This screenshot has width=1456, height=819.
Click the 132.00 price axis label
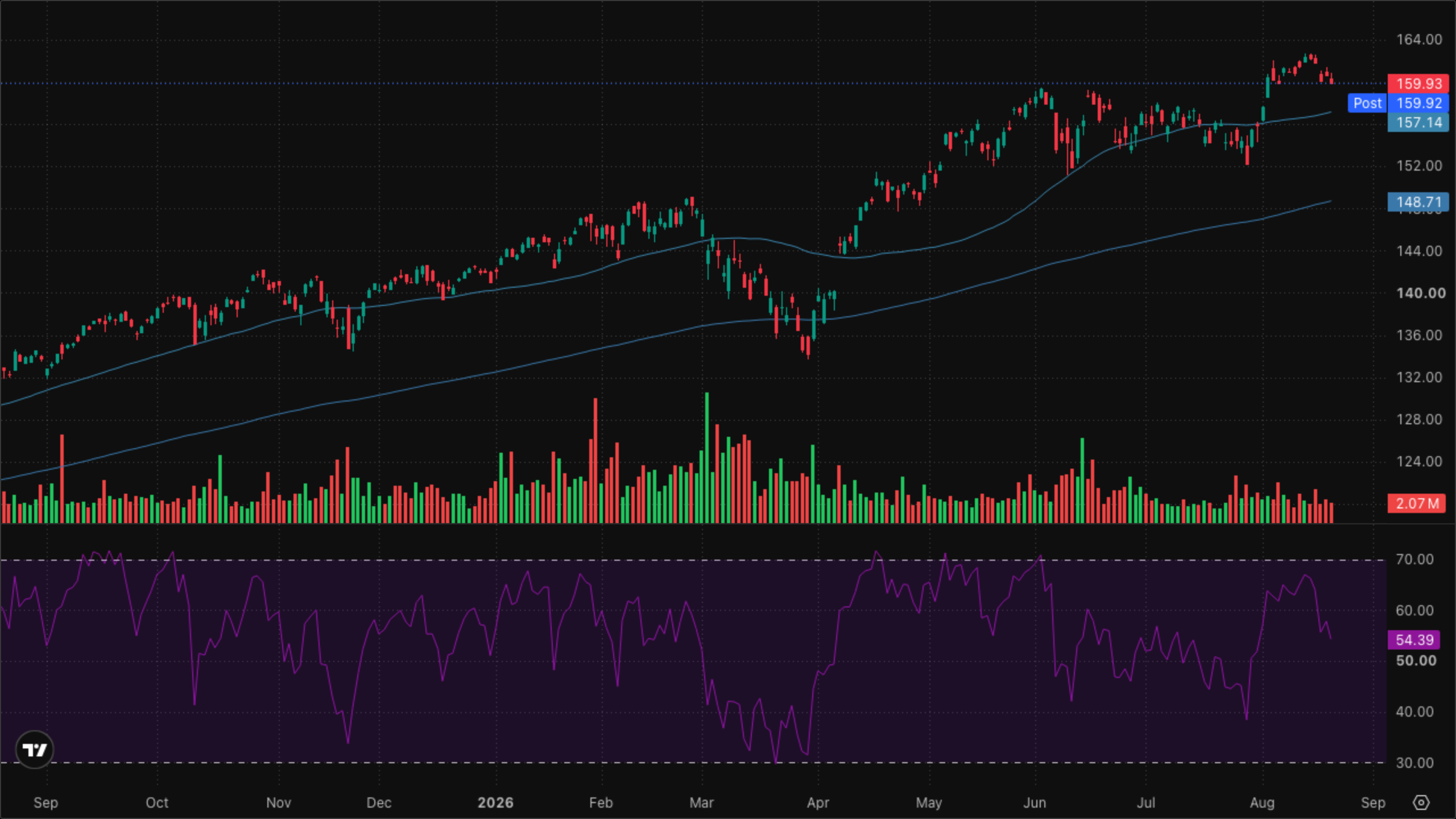click(x=1419, y=377)
